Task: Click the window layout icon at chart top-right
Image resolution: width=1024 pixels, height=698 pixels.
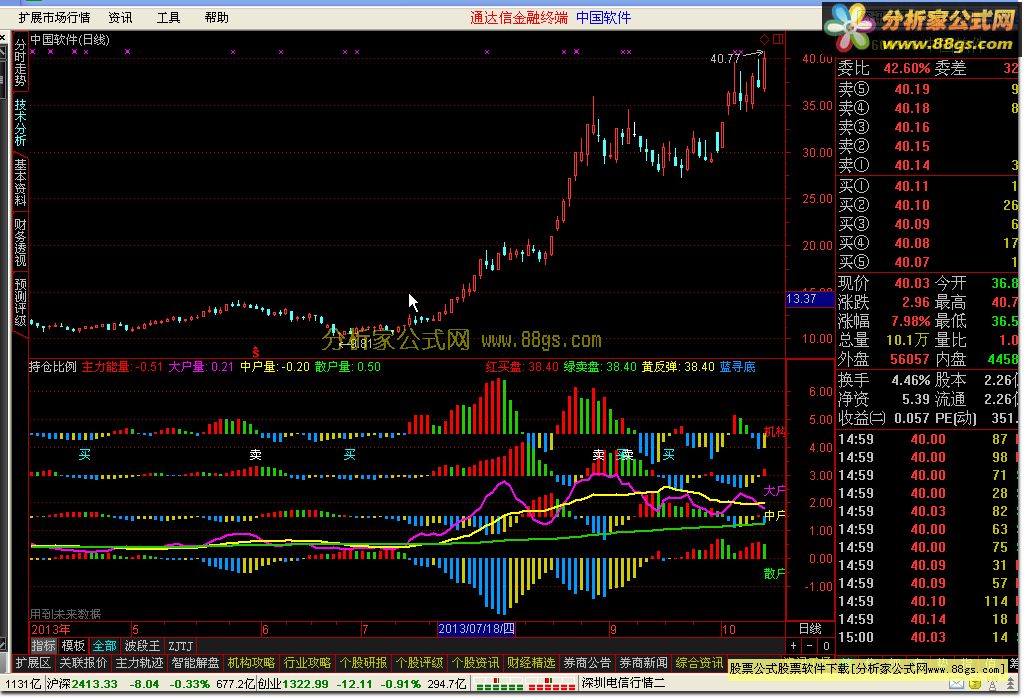Action: (x=778, y=39)
